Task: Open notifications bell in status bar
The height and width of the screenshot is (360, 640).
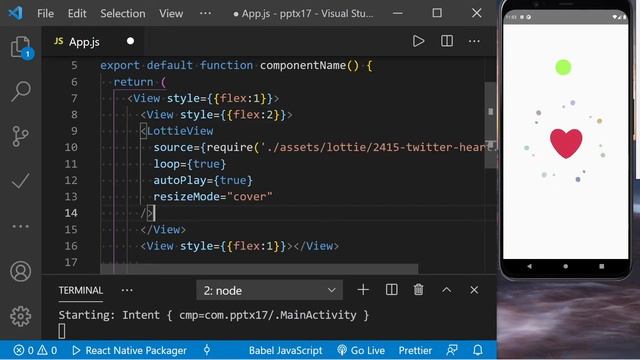Action: 478,350
